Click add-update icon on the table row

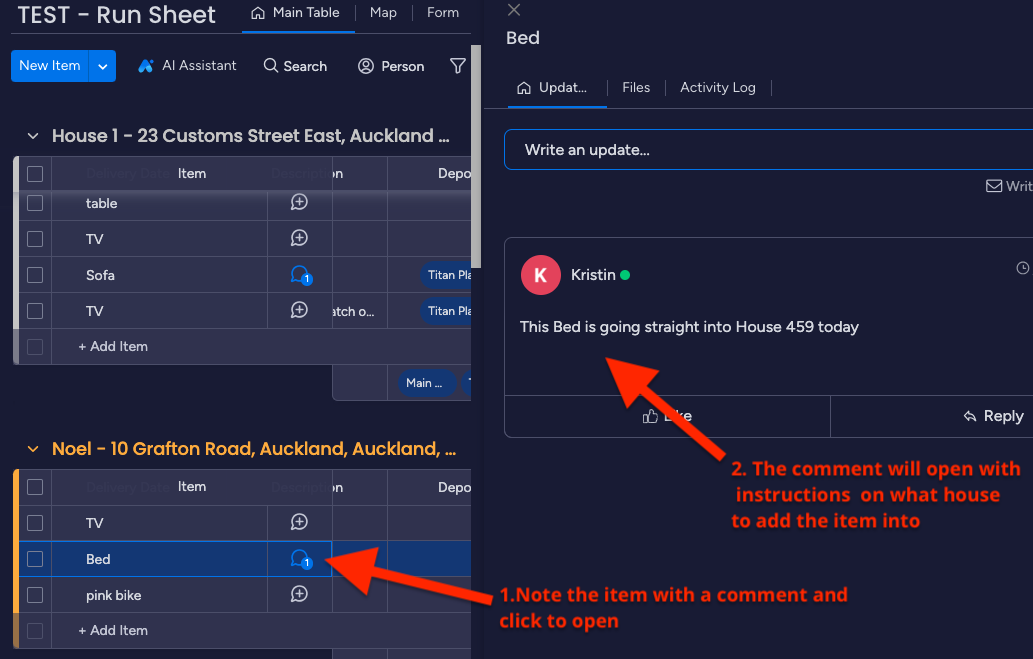coord(299,202)
